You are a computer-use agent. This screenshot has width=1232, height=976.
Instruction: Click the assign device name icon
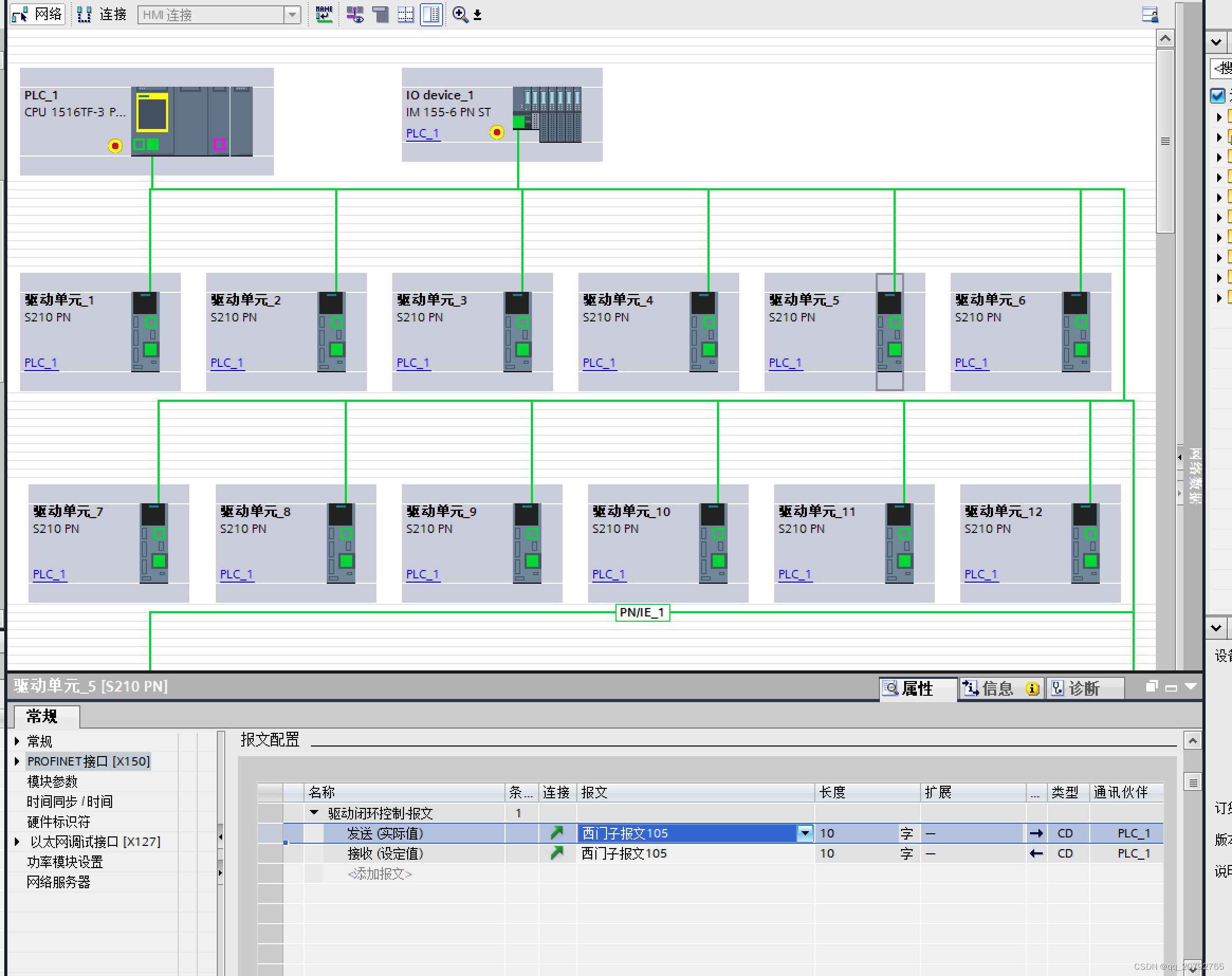point(324,14)
